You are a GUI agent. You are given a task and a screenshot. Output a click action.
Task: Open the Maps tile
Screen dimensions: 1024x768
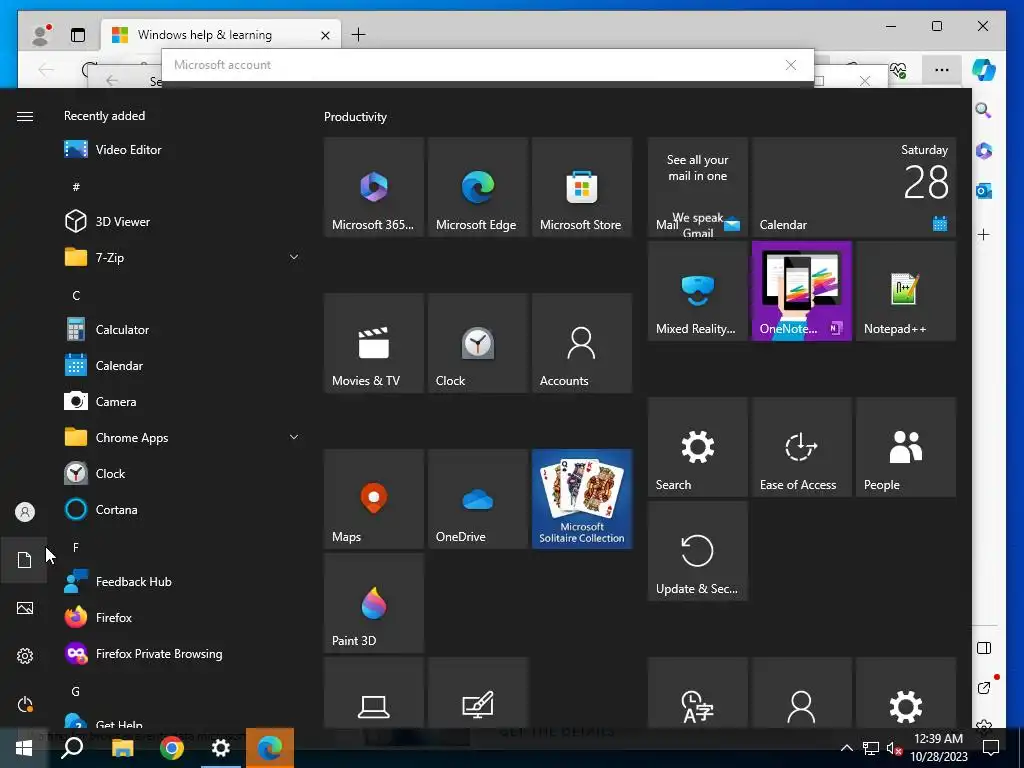(374, 499)
